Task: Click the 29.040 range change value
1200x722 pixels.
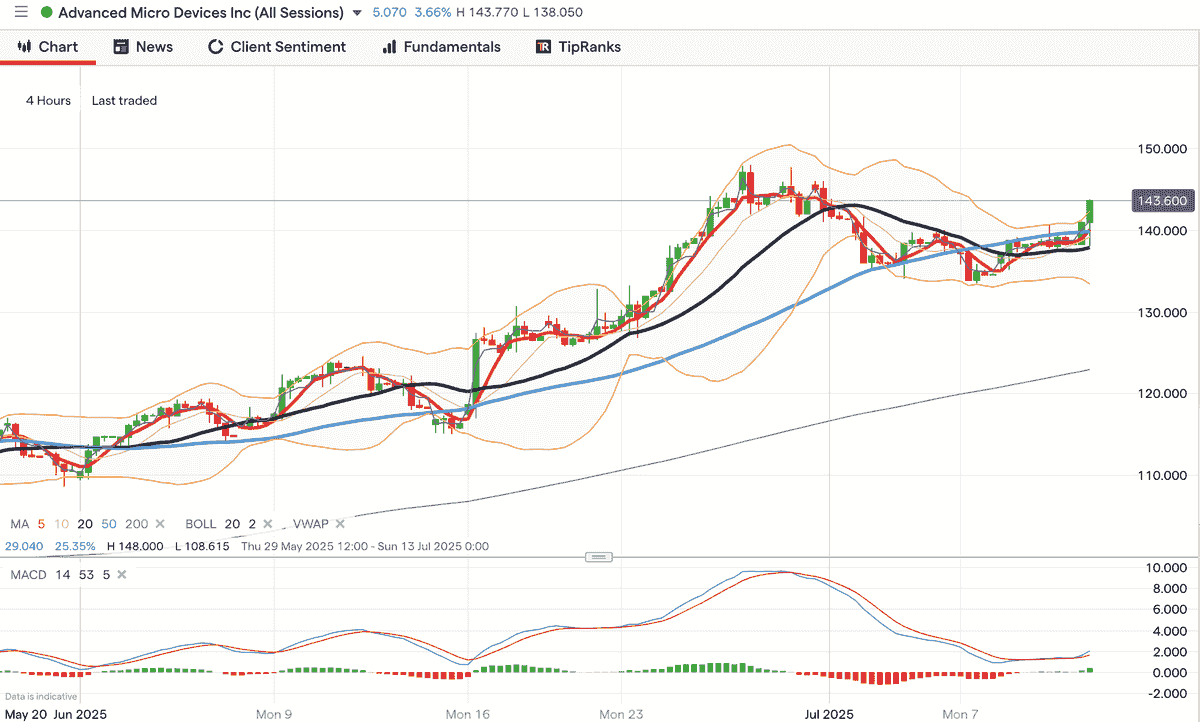Action: 24,547
